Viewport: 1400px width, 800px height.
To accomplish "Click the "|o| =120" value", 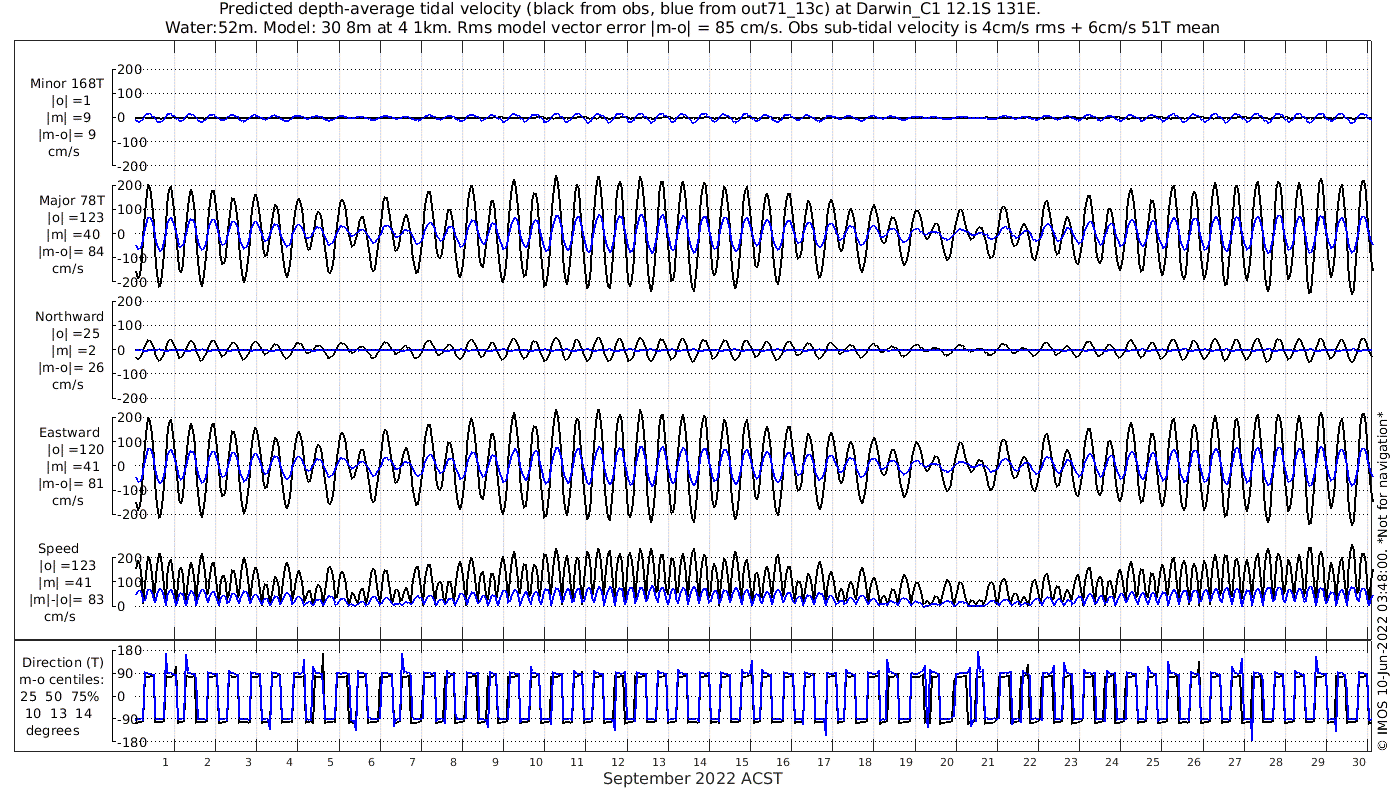I will click(x=75, y=449).
